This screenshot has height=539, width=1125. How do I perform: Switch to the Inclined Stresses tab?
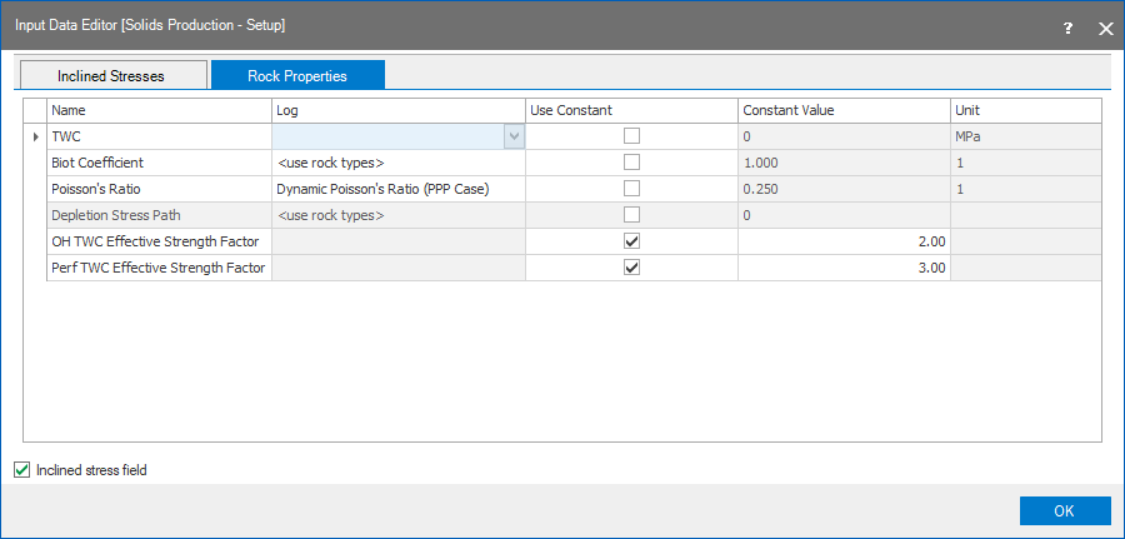pyautogui.click(x=111, y=76)
